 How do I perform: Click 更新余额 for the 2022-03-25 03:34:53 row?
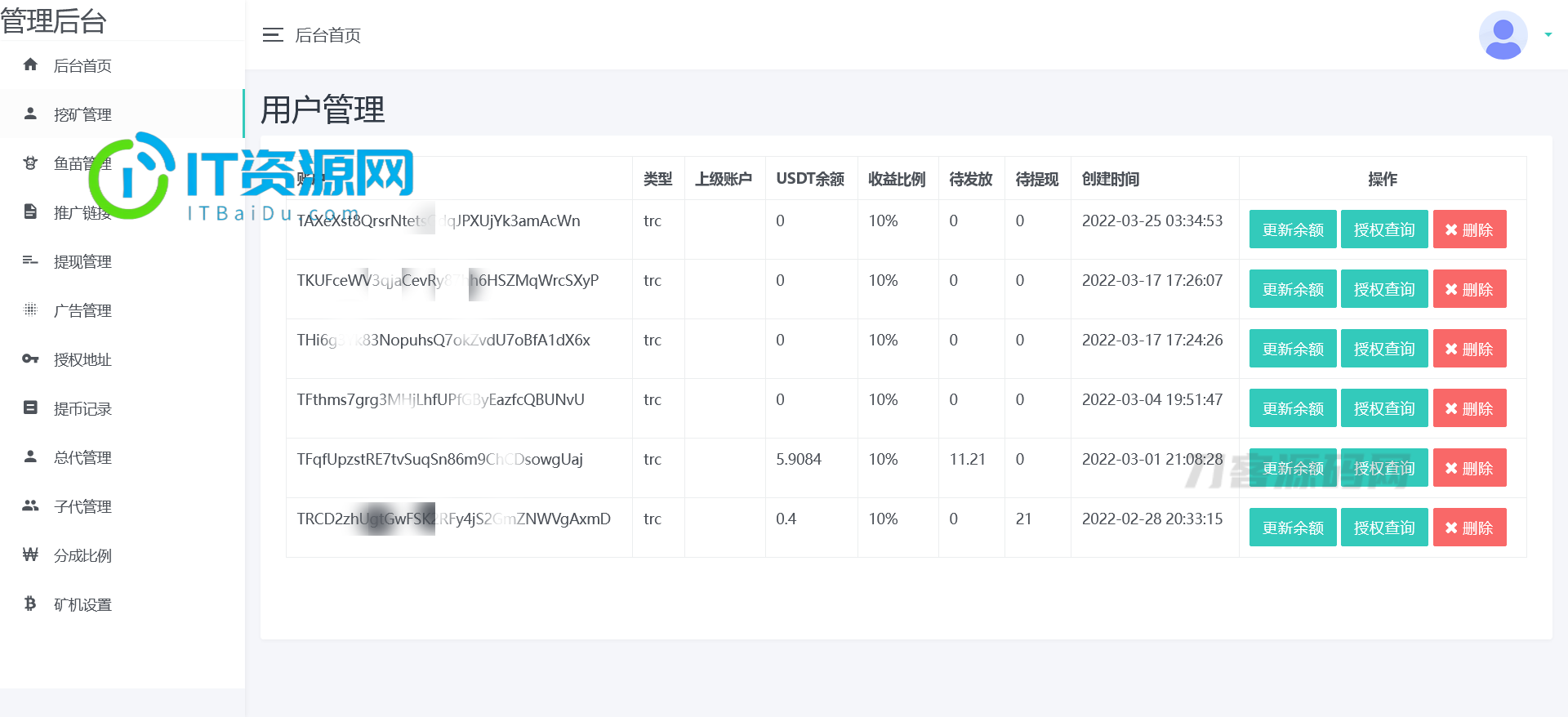1293,229
